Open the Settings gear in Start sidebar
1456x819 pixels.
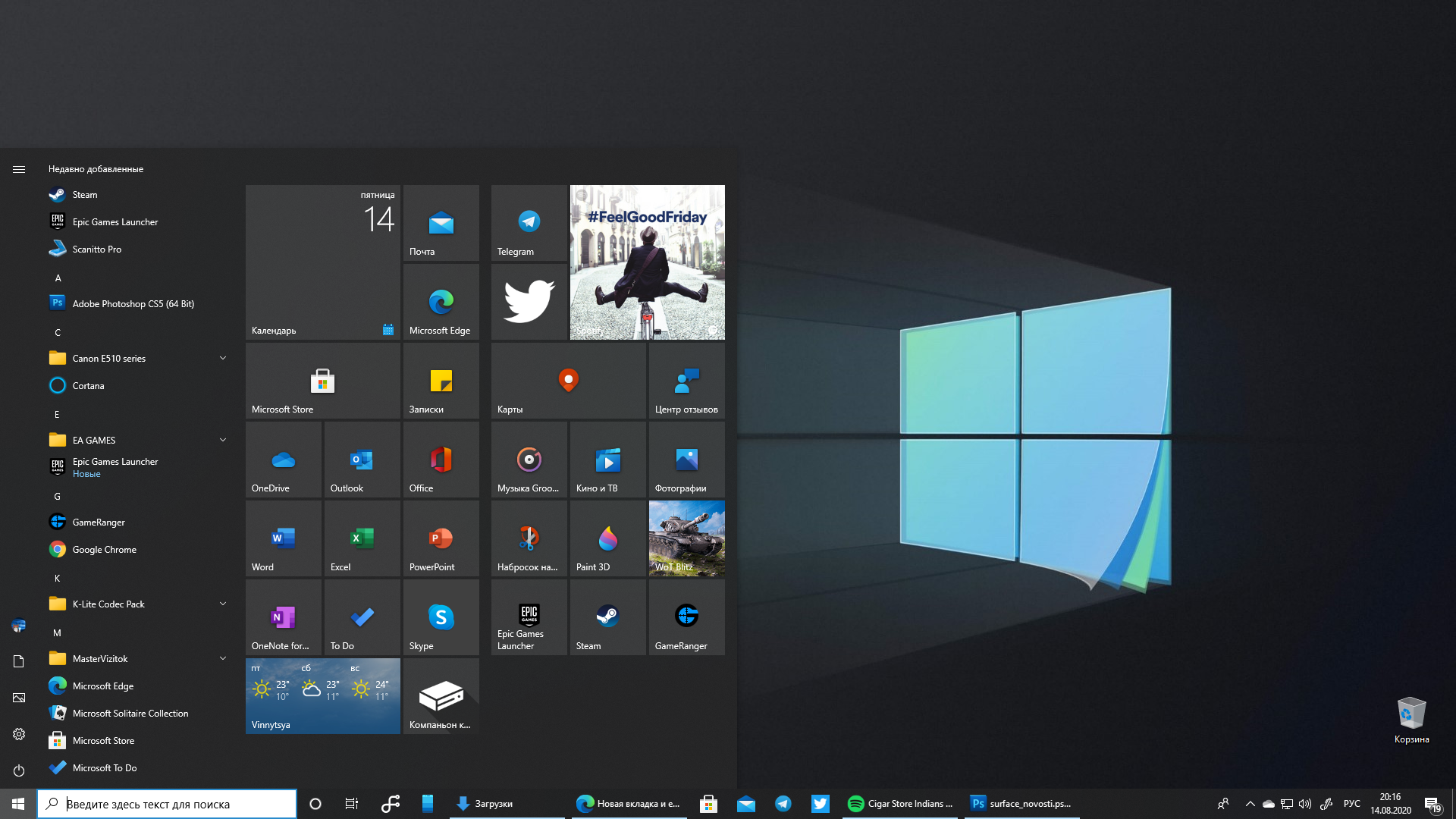(19, 734)
